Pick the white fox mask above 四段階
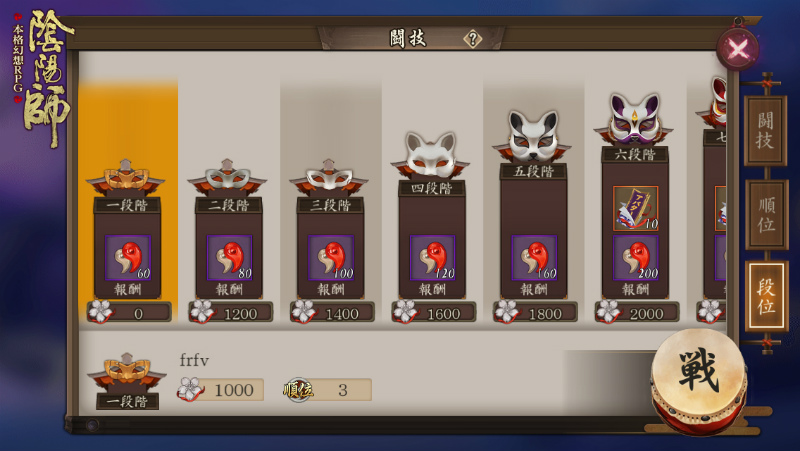The width and height of the screenshot is (800, 451). point(431,155)
